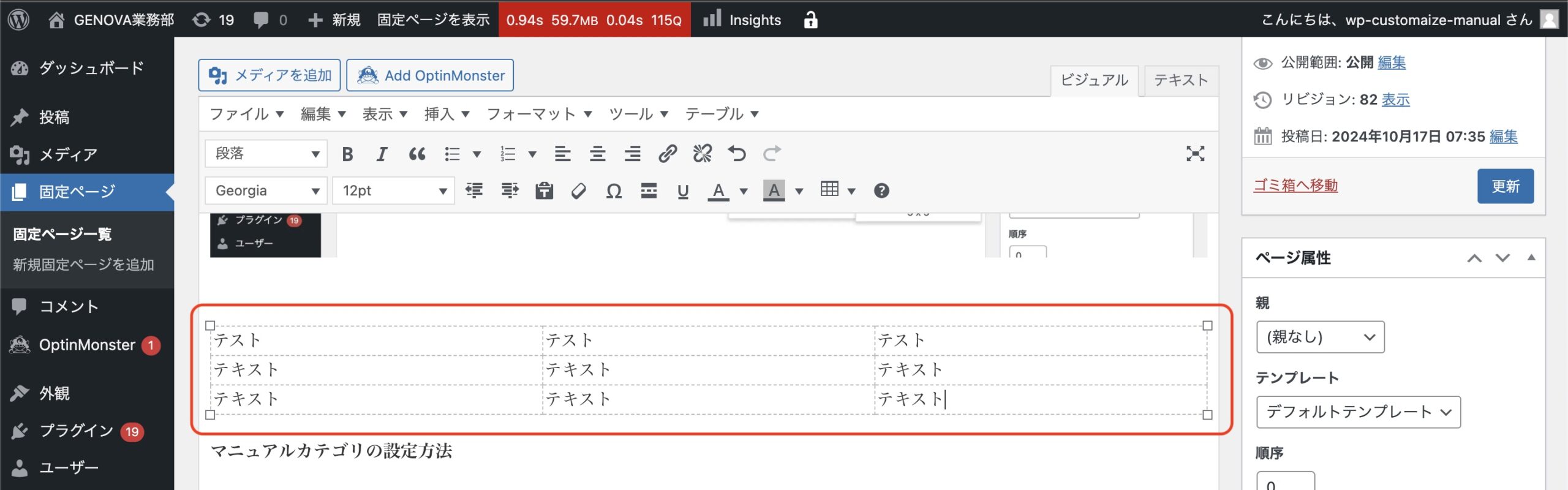The image size is (1568, 490).
Task: Click the ゴミ箱へ移動 link
Action: 1295,186
